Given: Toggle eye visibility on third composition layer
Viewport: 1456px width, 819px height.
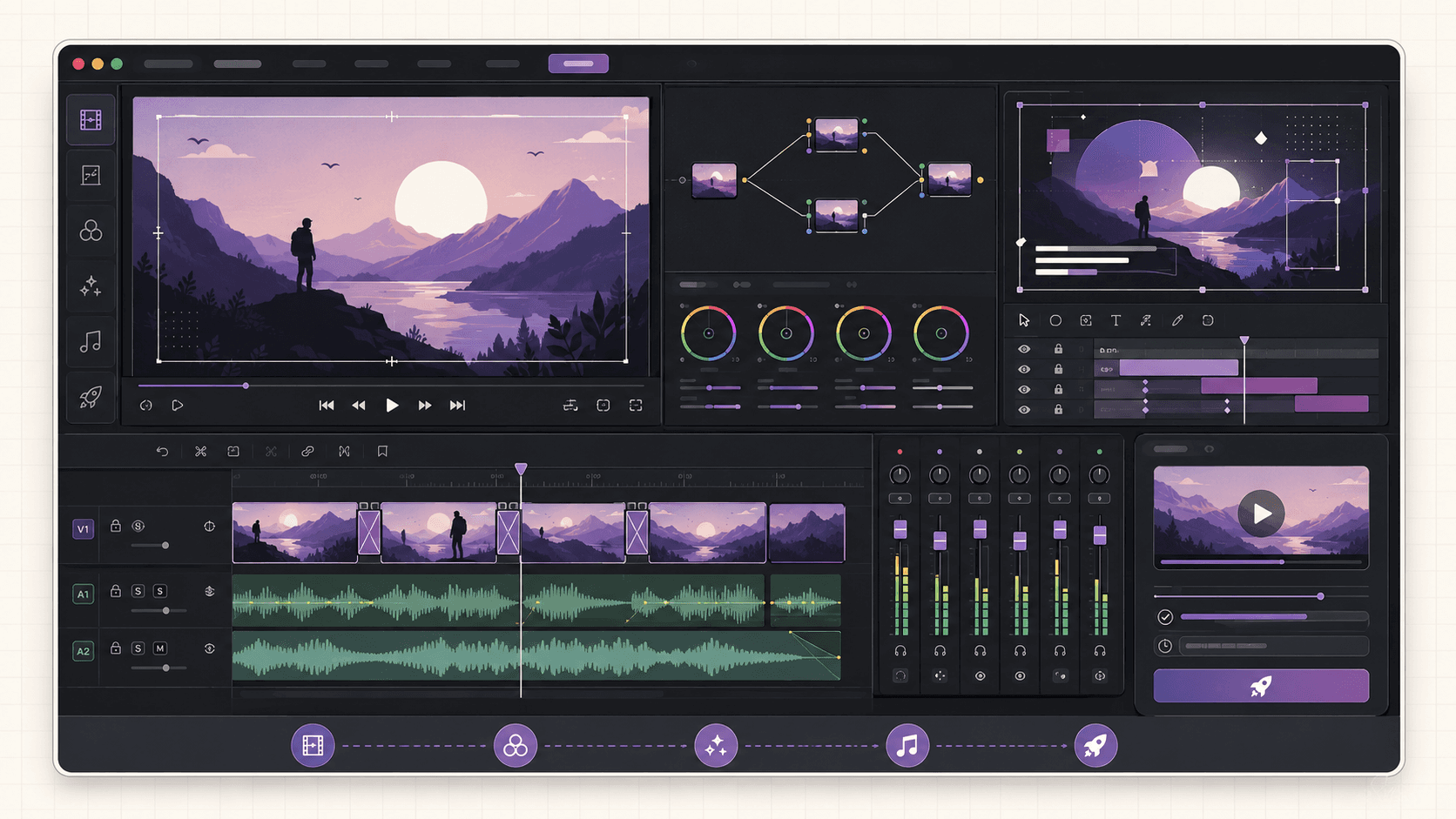Looking at the screenshot, I should point(1024,389).
